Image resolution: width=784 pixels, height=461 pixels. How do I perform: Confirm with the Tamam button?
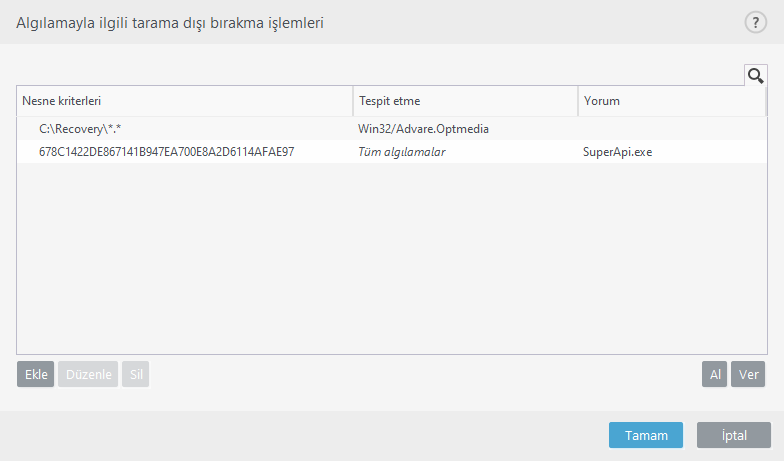645,435
